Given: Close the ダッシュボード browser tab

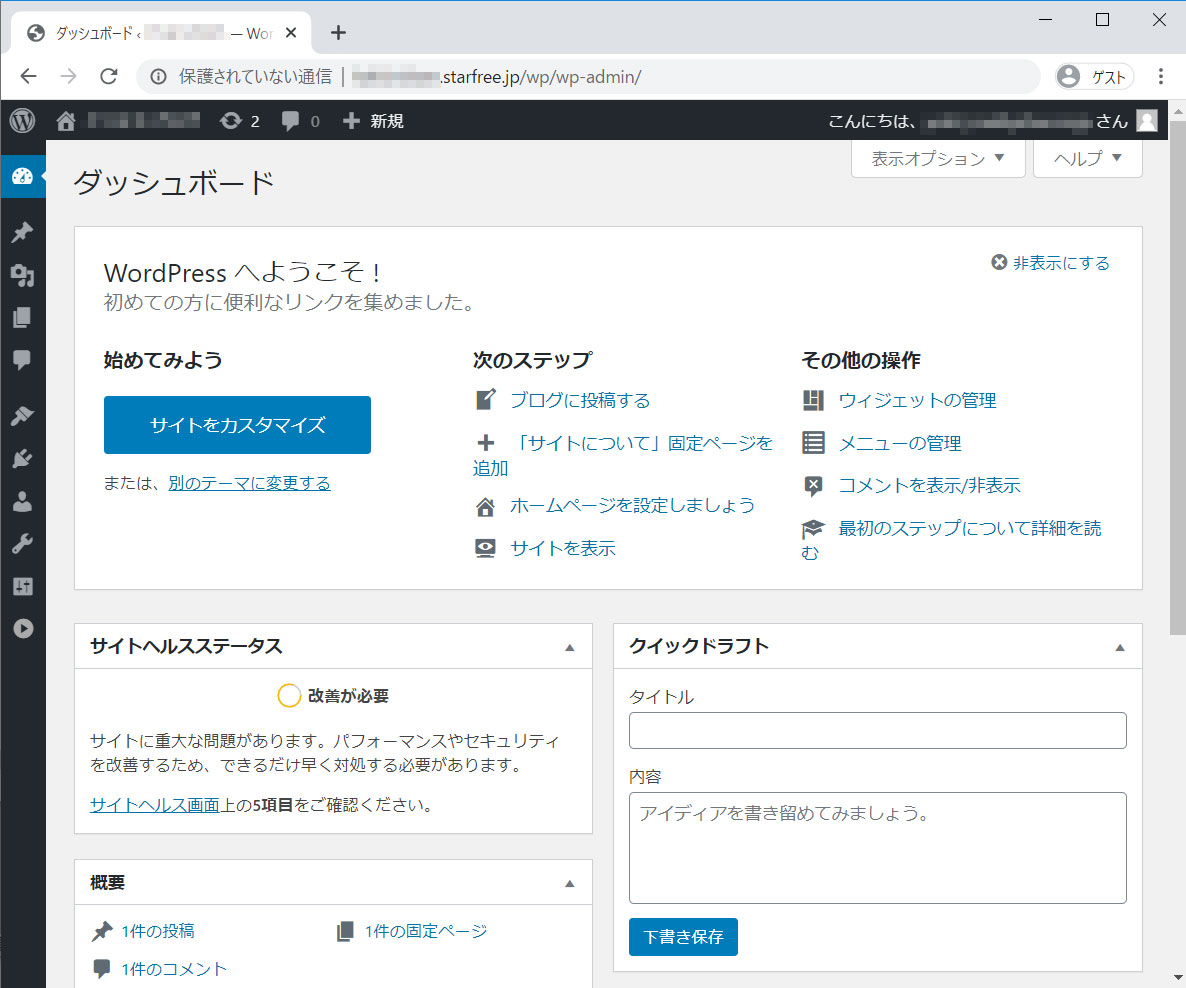Looking at the screenshot, I should pos(291,33).
